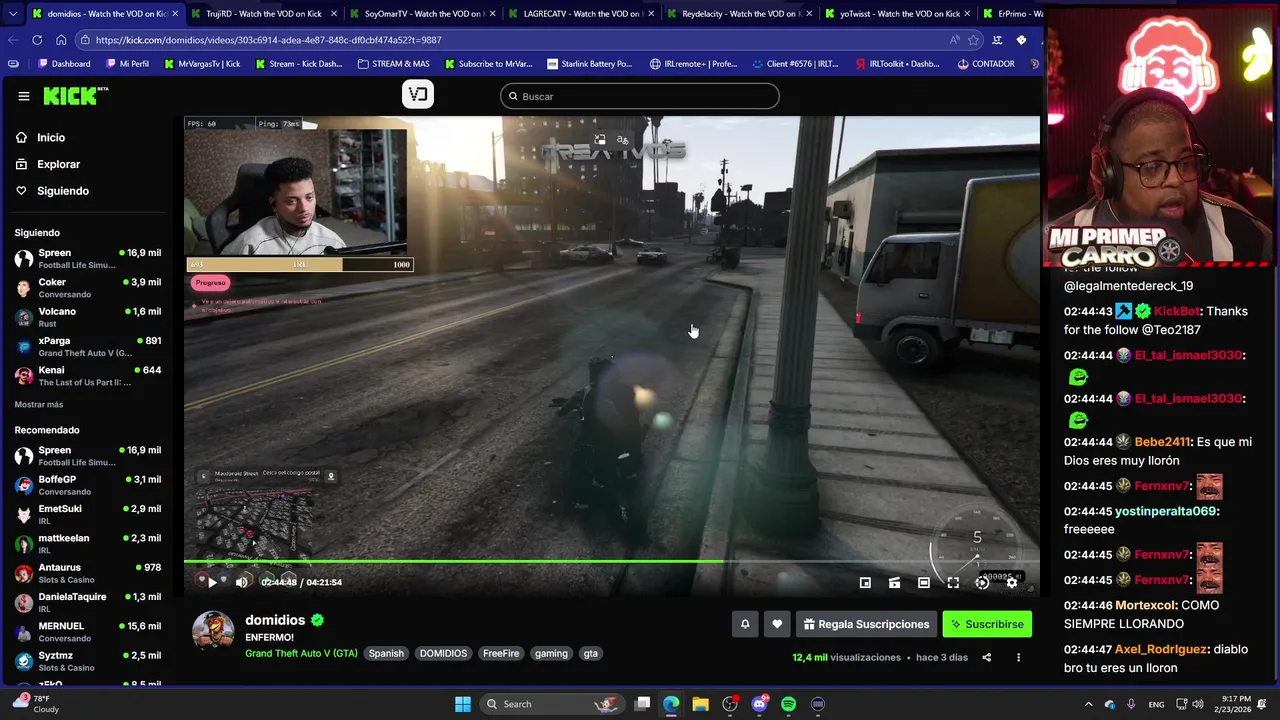Switch to Reydelacity browser tab
Screen dimensions: 1280x720
tap(741, 14)
